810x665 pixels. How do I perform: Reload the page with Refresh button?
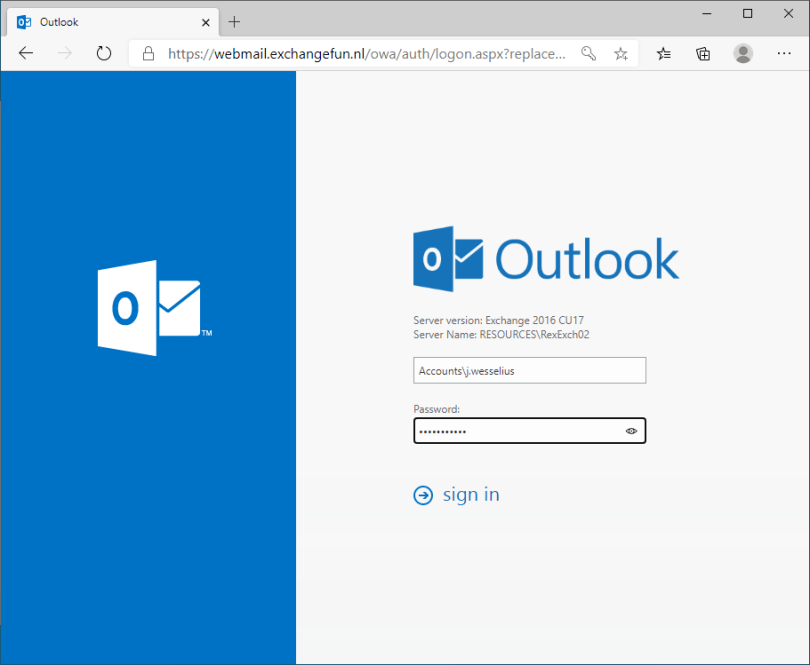(x=104, y=54)
